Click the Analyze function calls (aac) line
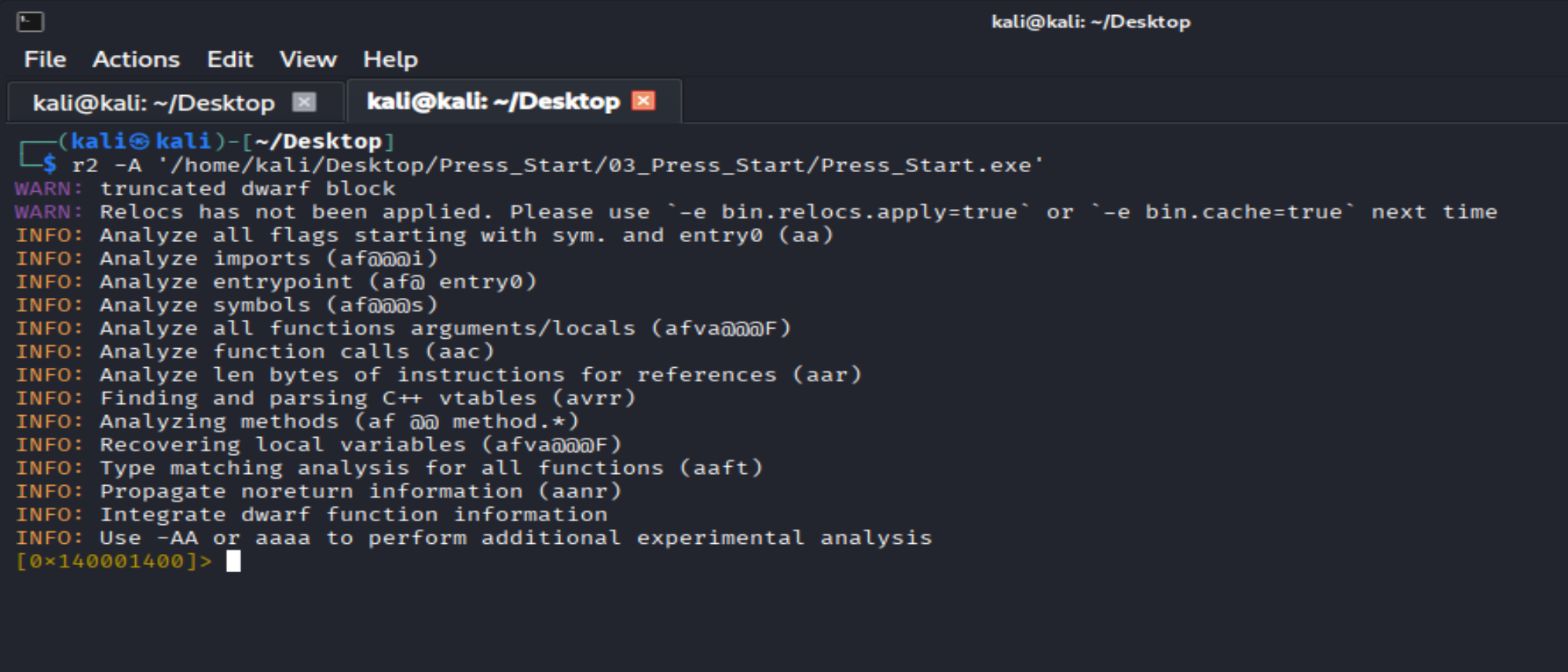This screenshot has width=1568, height=672. click(255, 351)
